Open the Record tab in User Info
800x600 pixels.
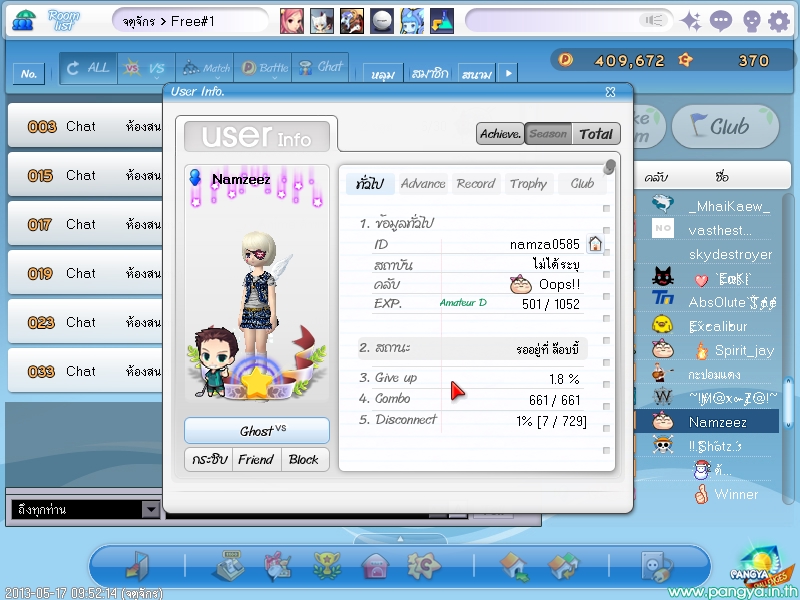[x=476, y=184]
